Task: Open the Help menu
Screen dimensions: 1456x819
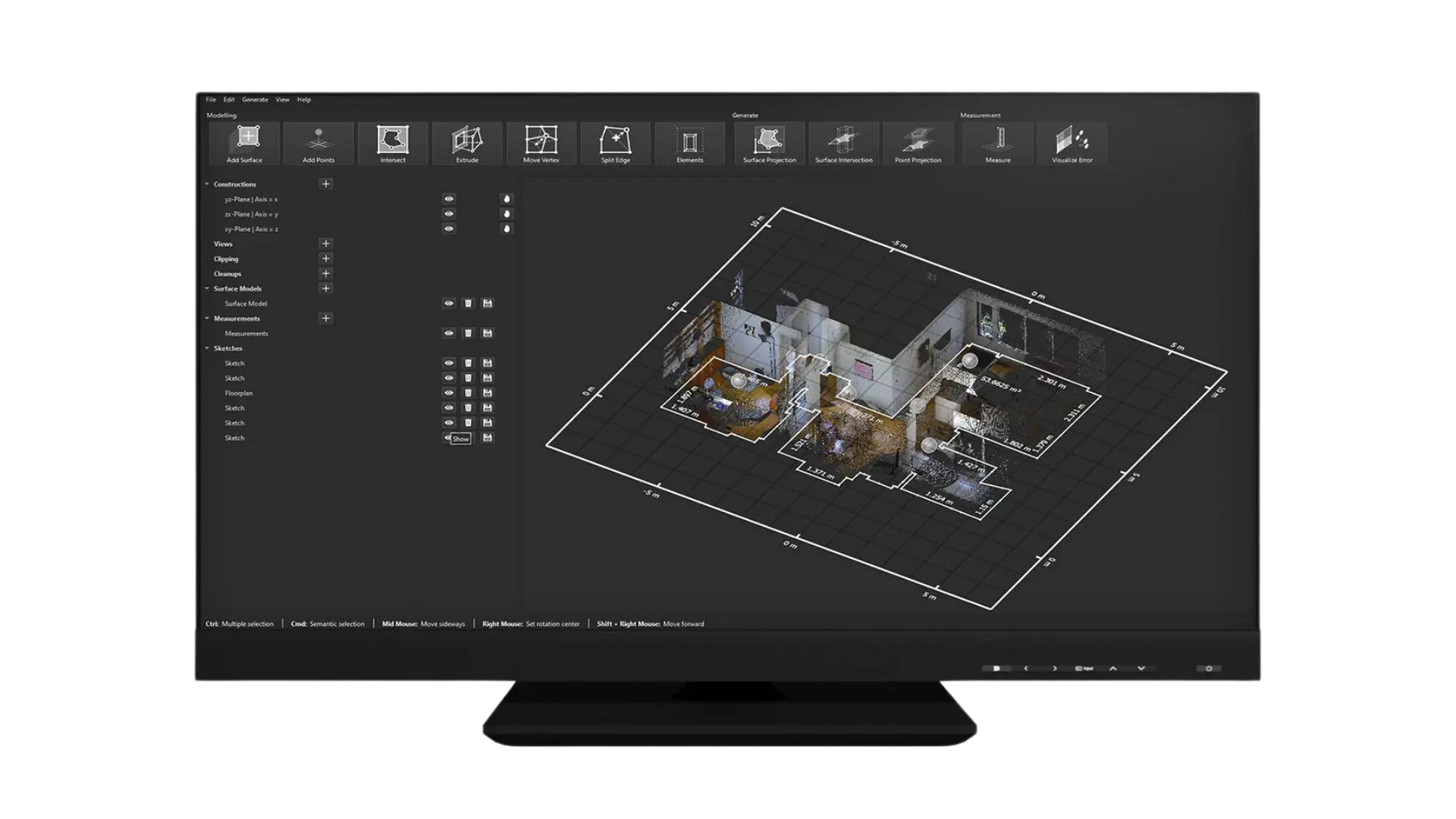Action: click(304, 99)
